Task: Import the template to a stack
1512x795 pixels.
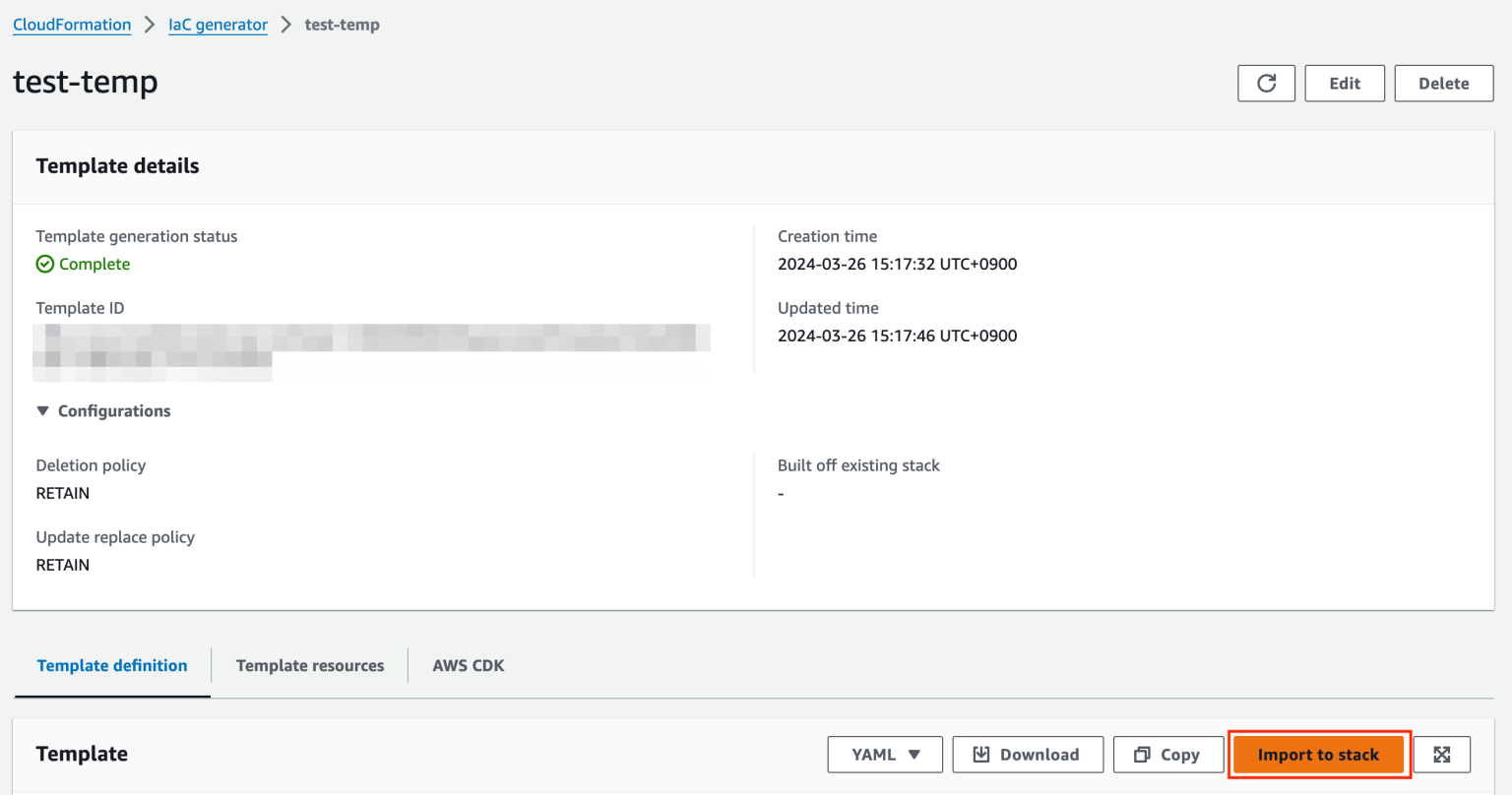Action: tap(1318, 754)
